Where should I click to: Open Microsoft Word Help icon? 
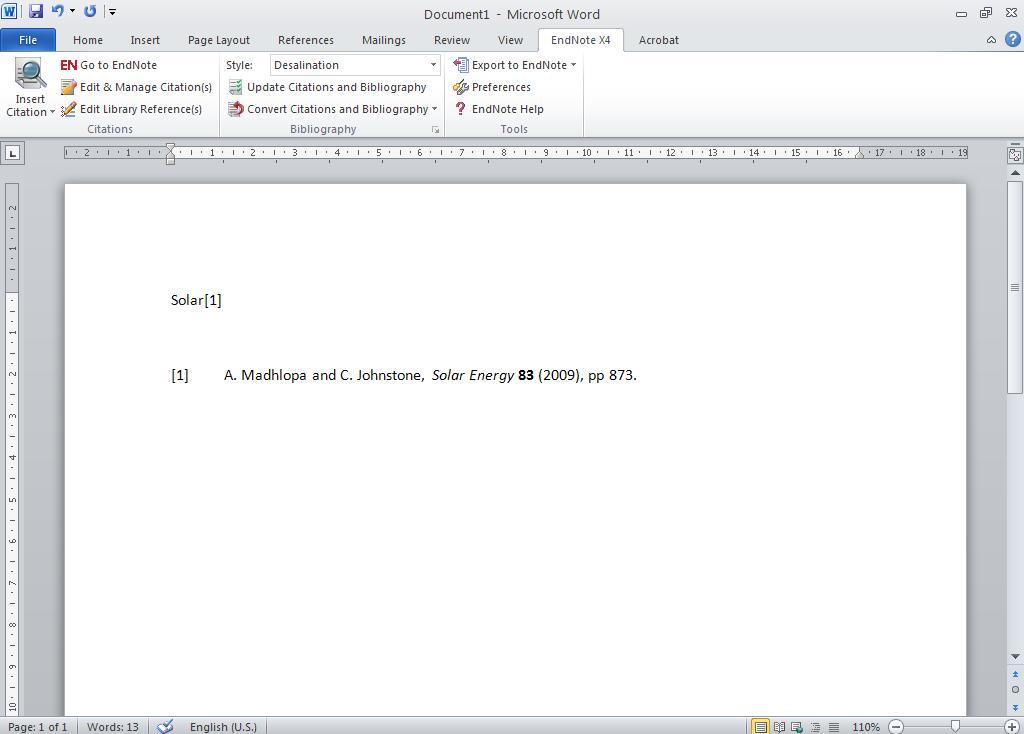[1012, 39]
